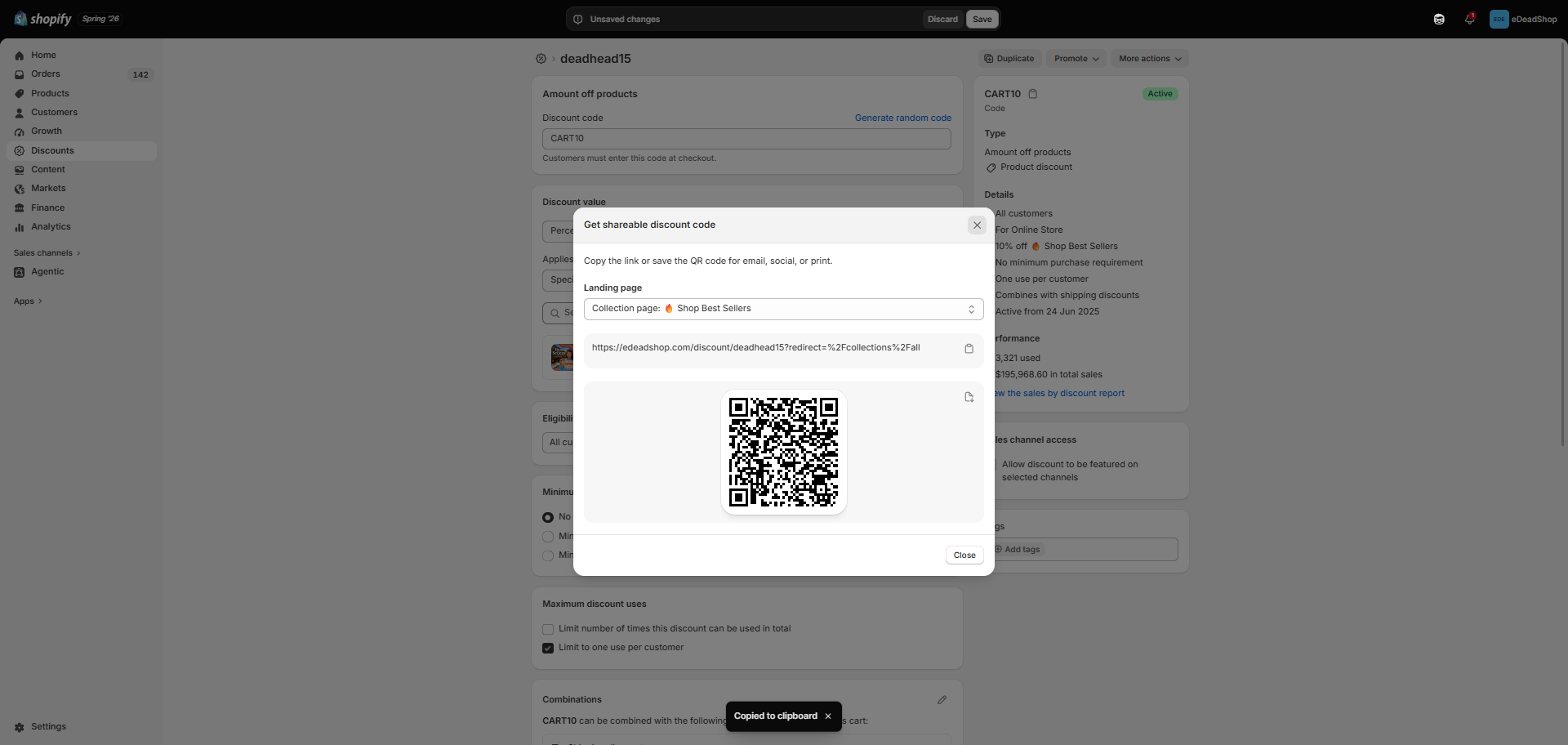Expand the Promote dropdown button
Viewport: 1568px width, 745px height.
click(x=1076, y=59)
